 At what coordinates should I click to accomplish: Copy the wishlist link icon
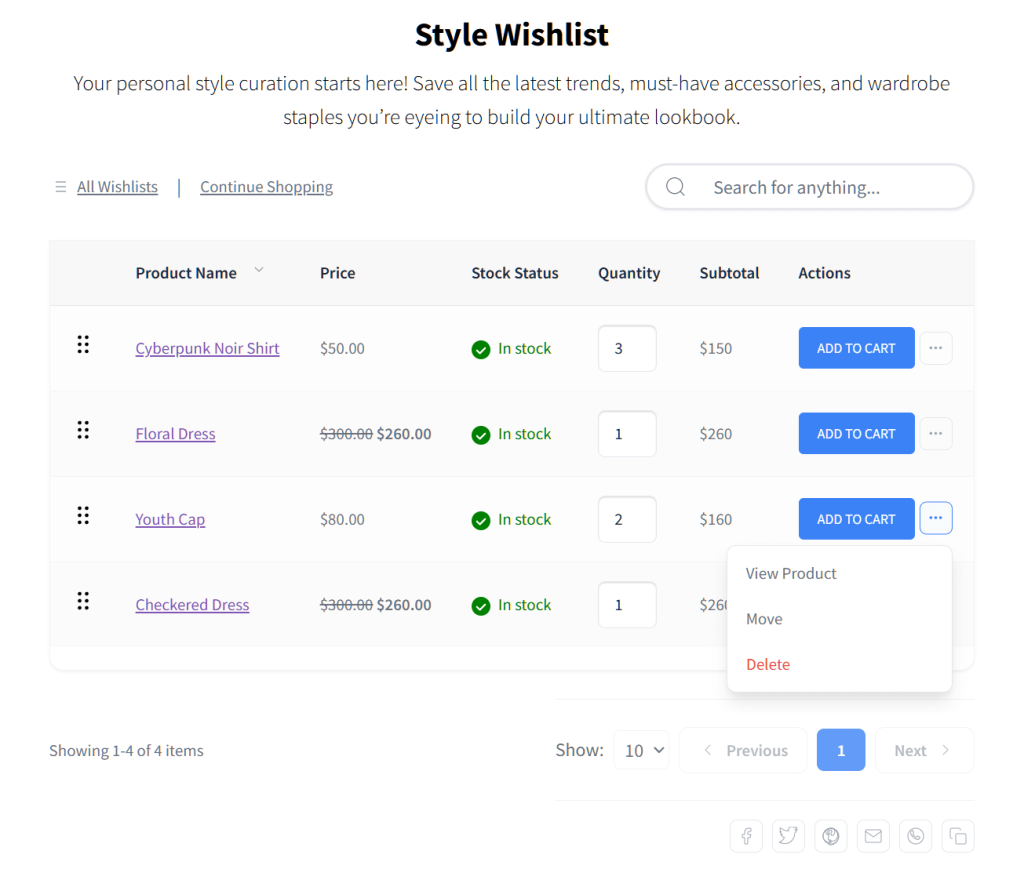click(x=957, y=836)
